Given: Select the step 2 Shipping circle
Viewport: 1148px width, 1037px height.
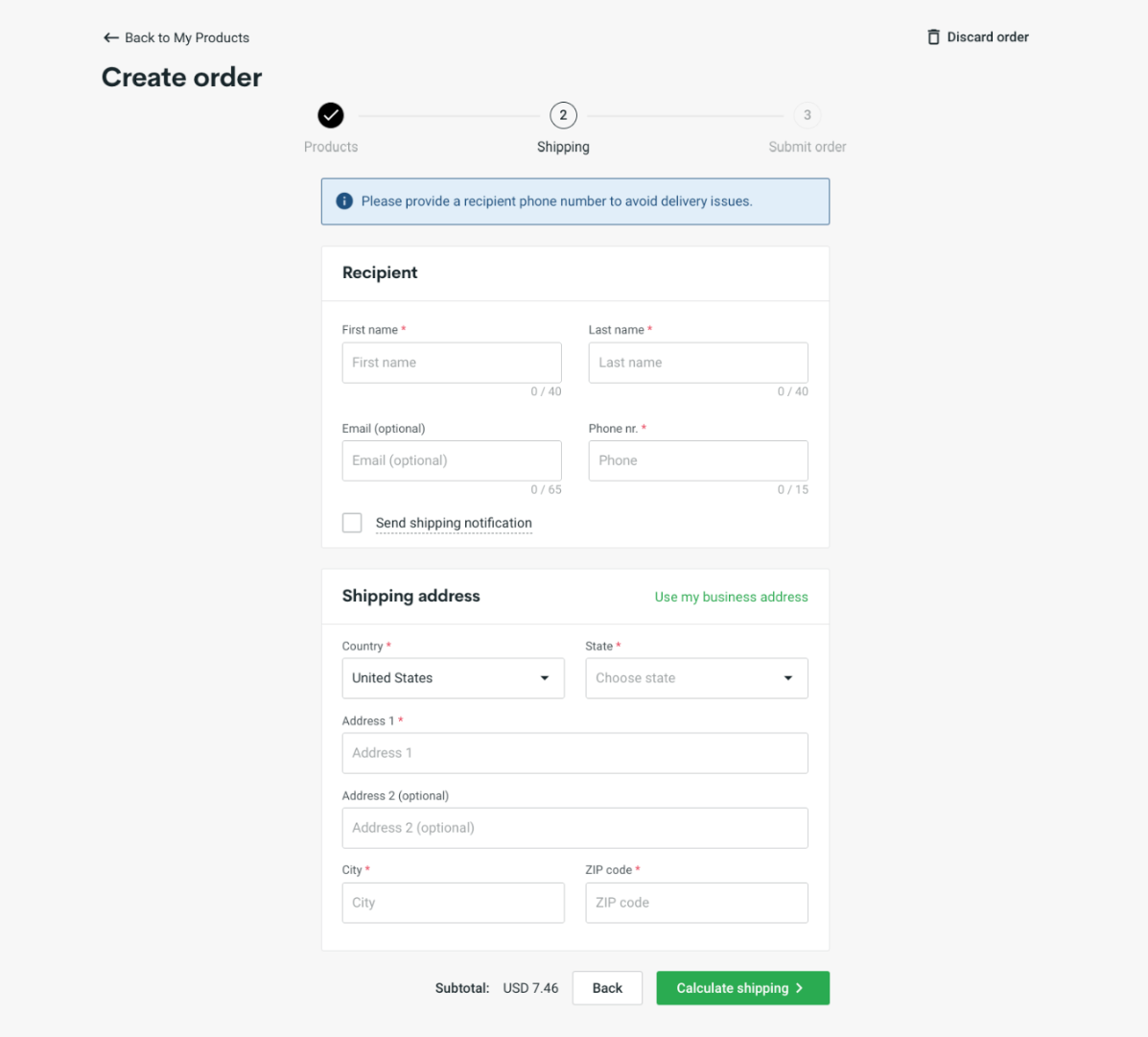Looking at the screenshot, I should click(563, 115).
